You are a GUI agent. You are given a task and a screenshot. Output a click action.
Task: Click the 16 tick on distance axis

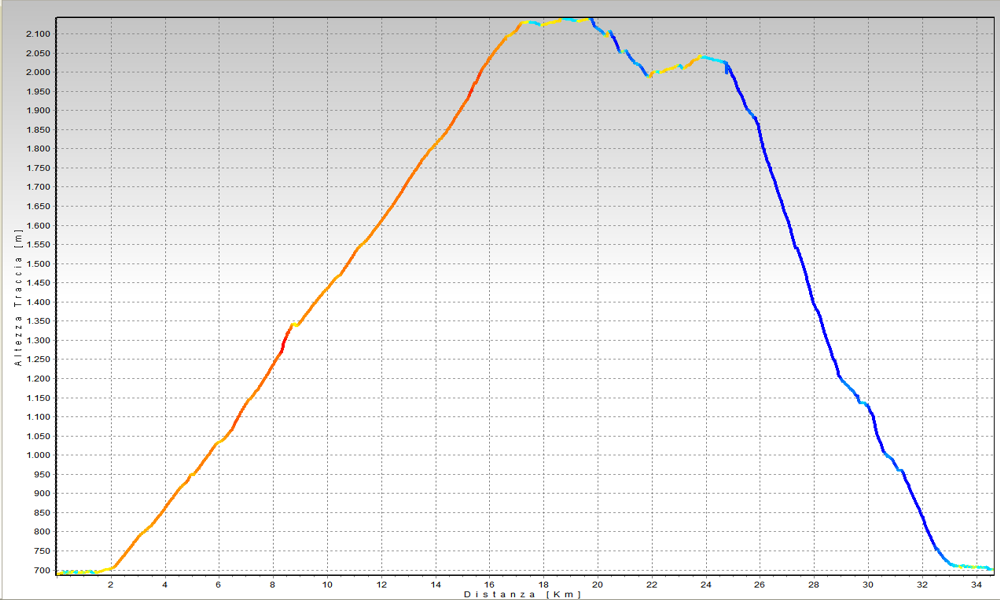pos(489,584)
